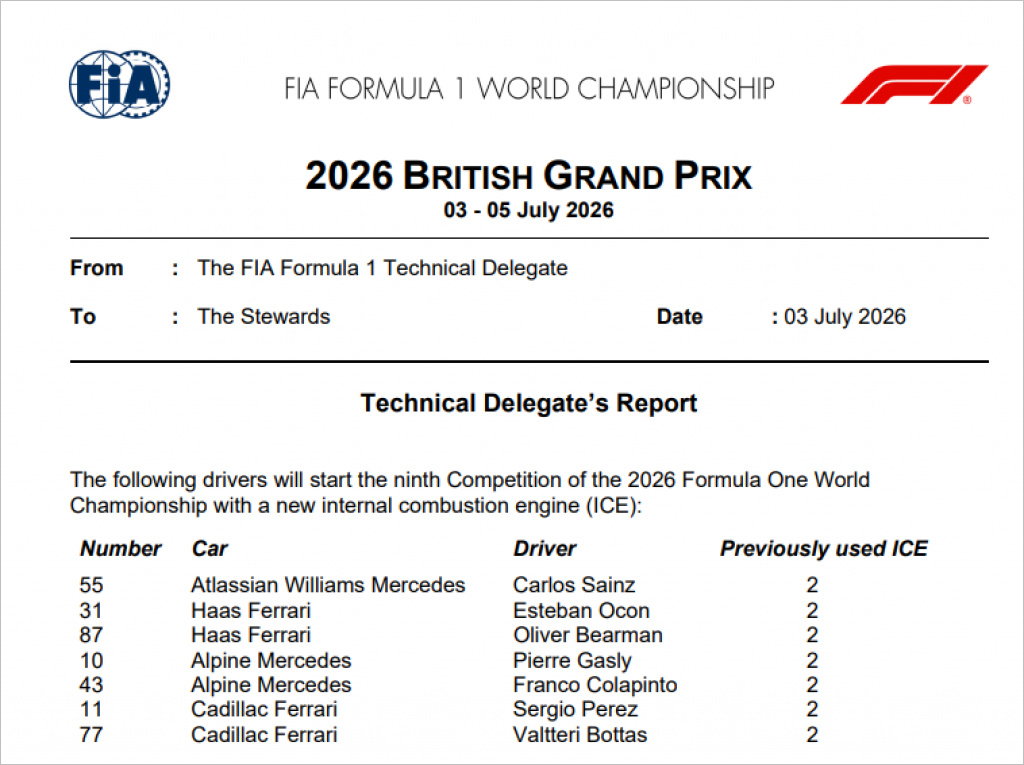Click The Stewards recipient text
This screenshot has width=1024, height=765.
(x=264, y=316)
